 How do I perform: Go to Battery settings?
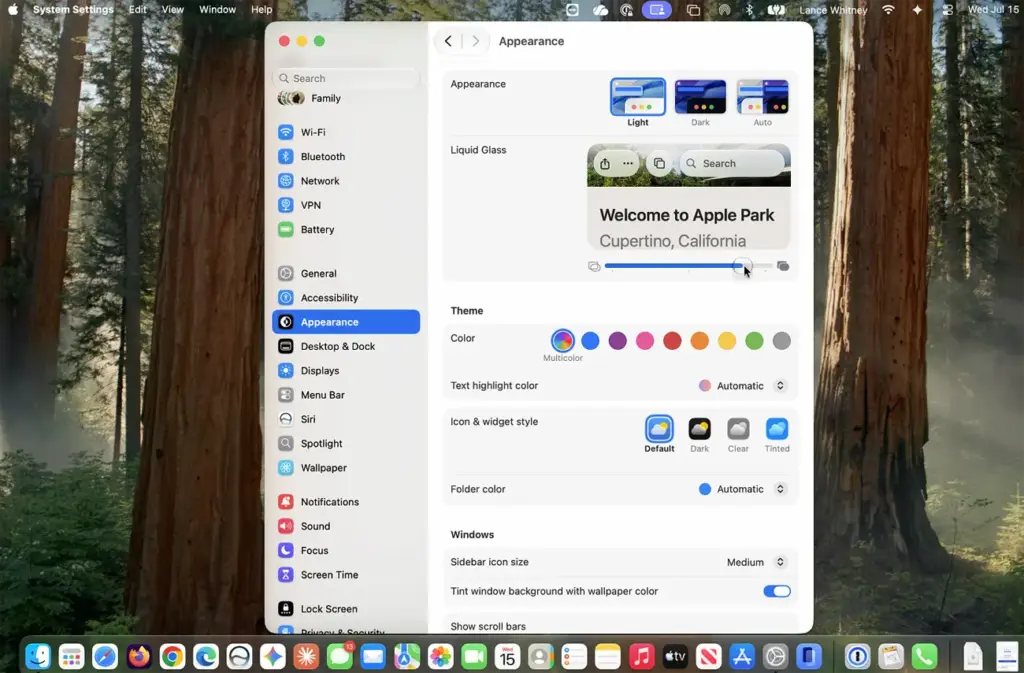click(x=346, y=229)
